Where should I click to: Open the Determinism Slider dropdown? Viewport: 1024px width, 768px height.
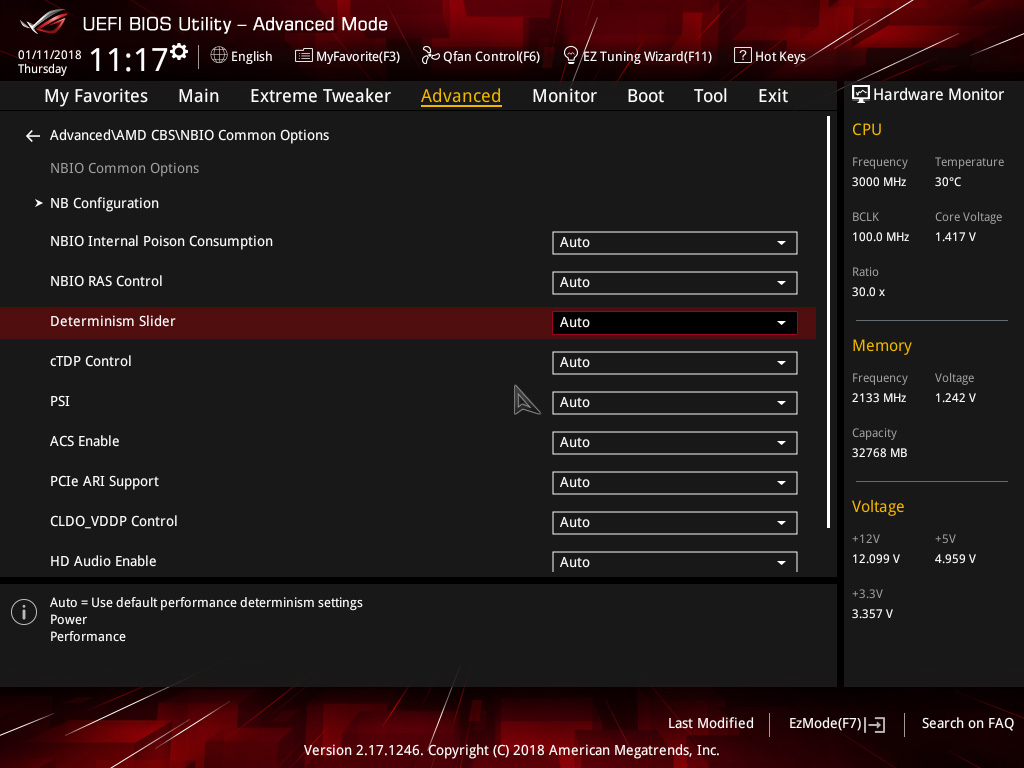(x=675, y=323)
